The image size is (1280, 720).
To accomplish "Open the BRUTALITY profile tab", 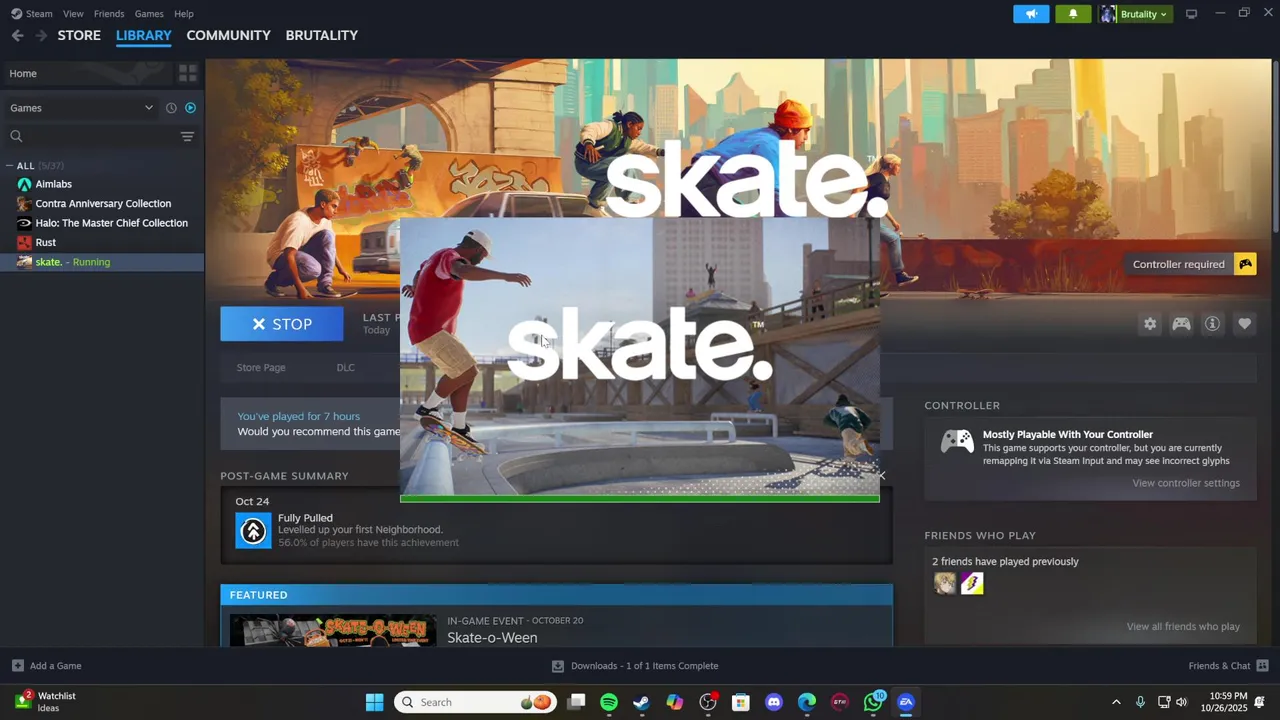I will (x=321, y=35).
